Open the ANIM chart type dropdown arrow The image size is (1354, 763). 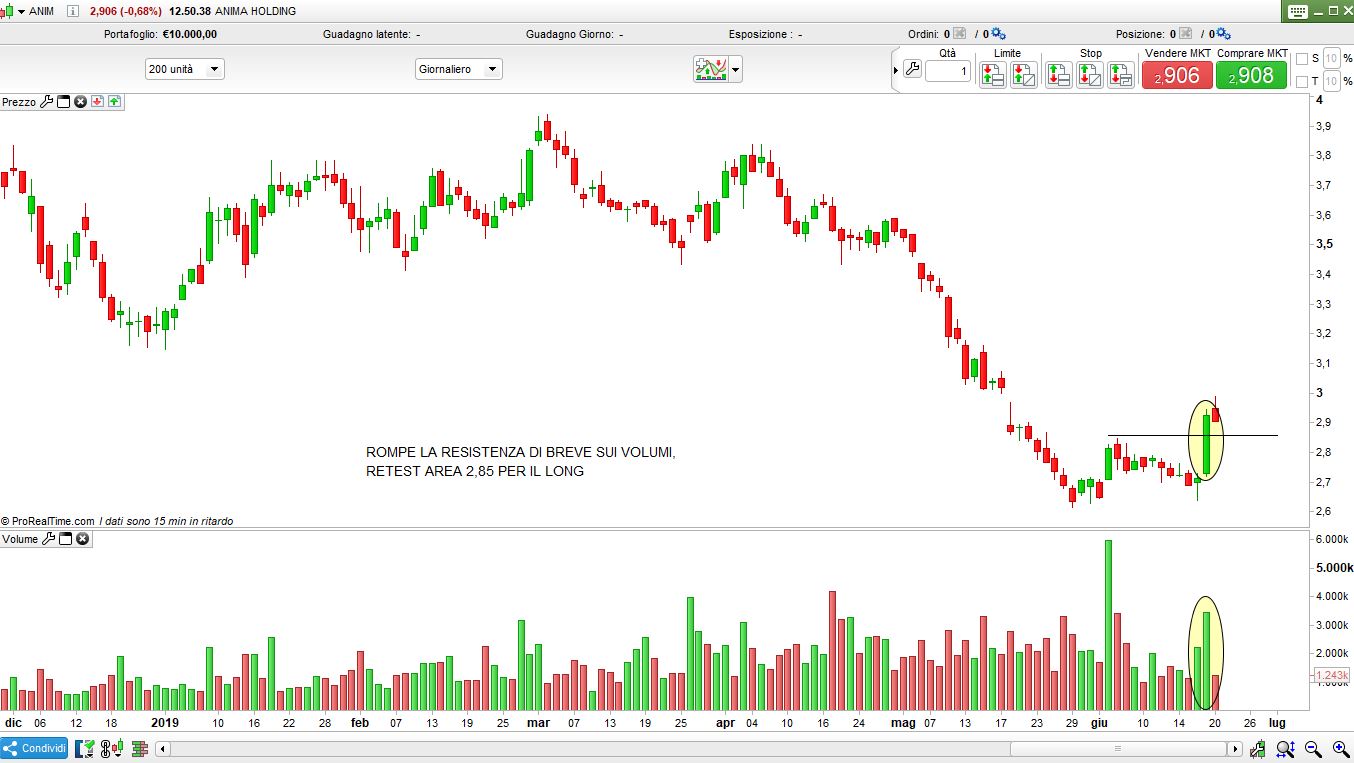[21, 11]
